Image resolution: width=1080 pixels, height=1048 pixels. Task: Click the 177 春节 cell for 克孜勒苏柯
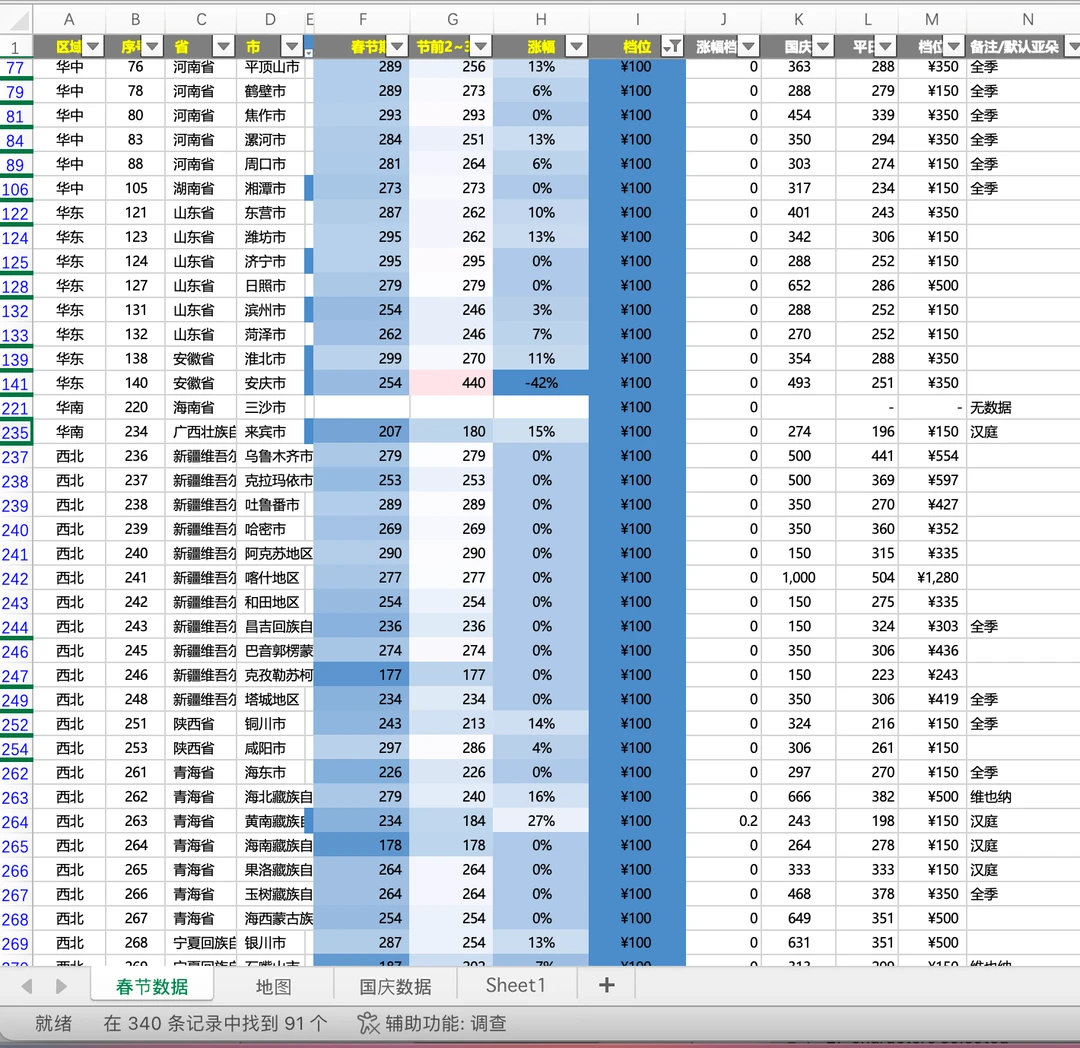[x=362, y=675]
